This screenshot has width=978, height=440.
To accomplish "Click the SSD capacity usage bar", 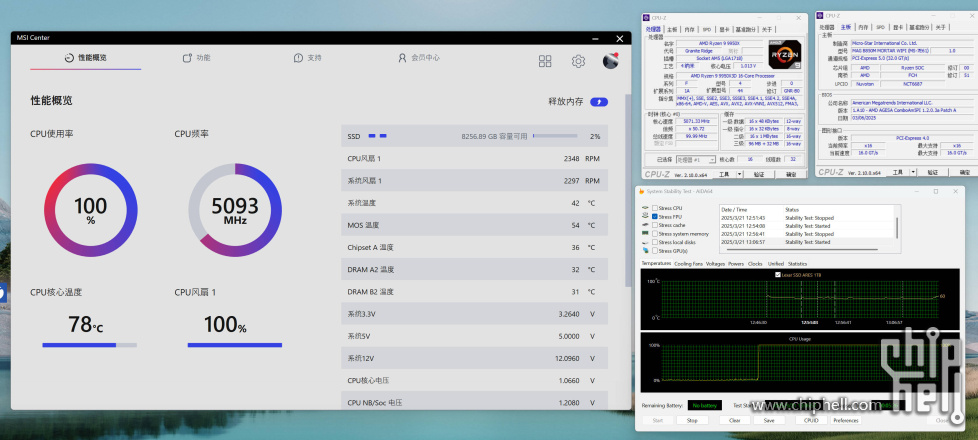I will 555,136.
